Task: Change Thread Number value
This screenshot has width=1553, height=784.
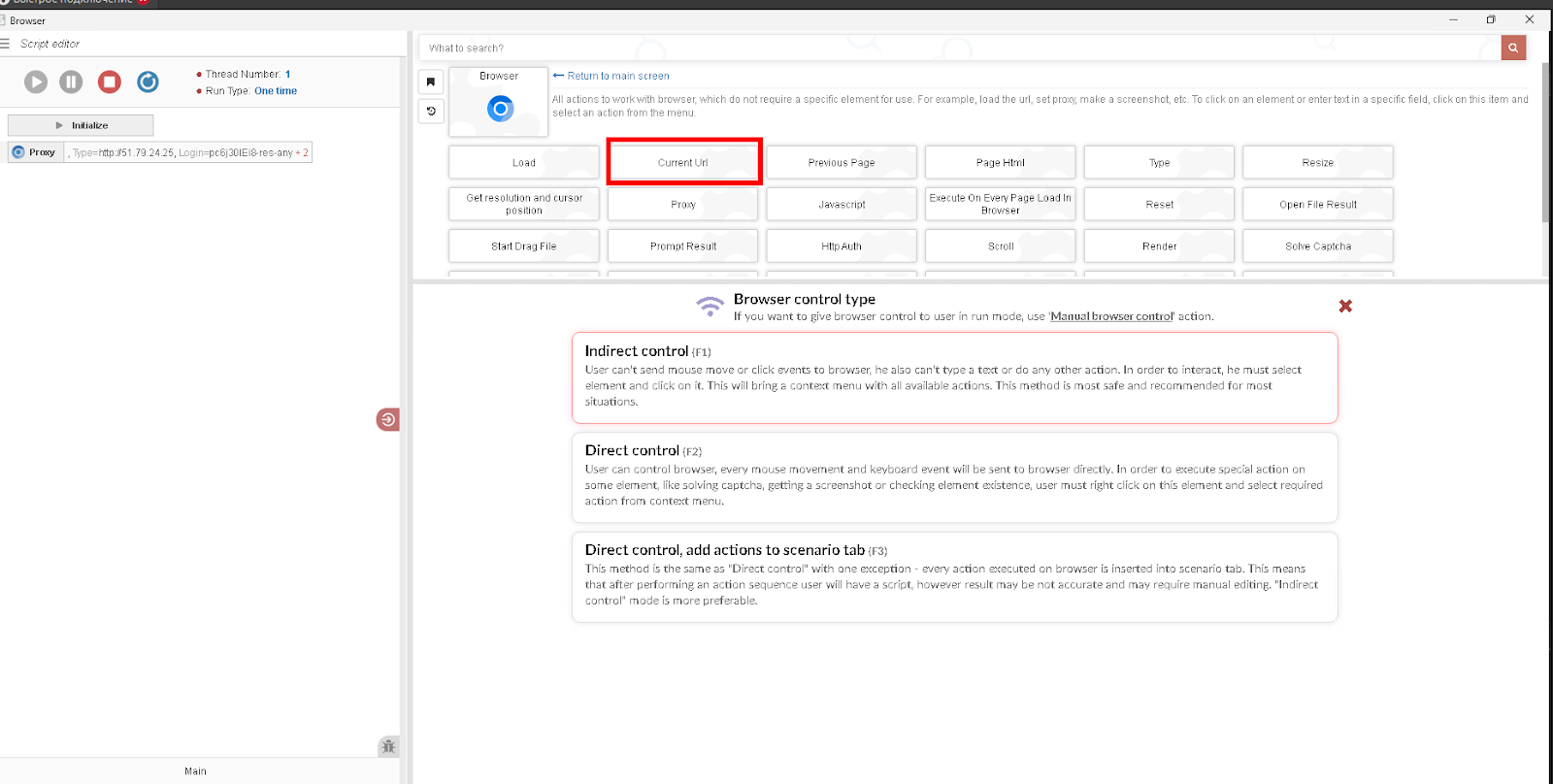Action: click(x=287, y=75)
